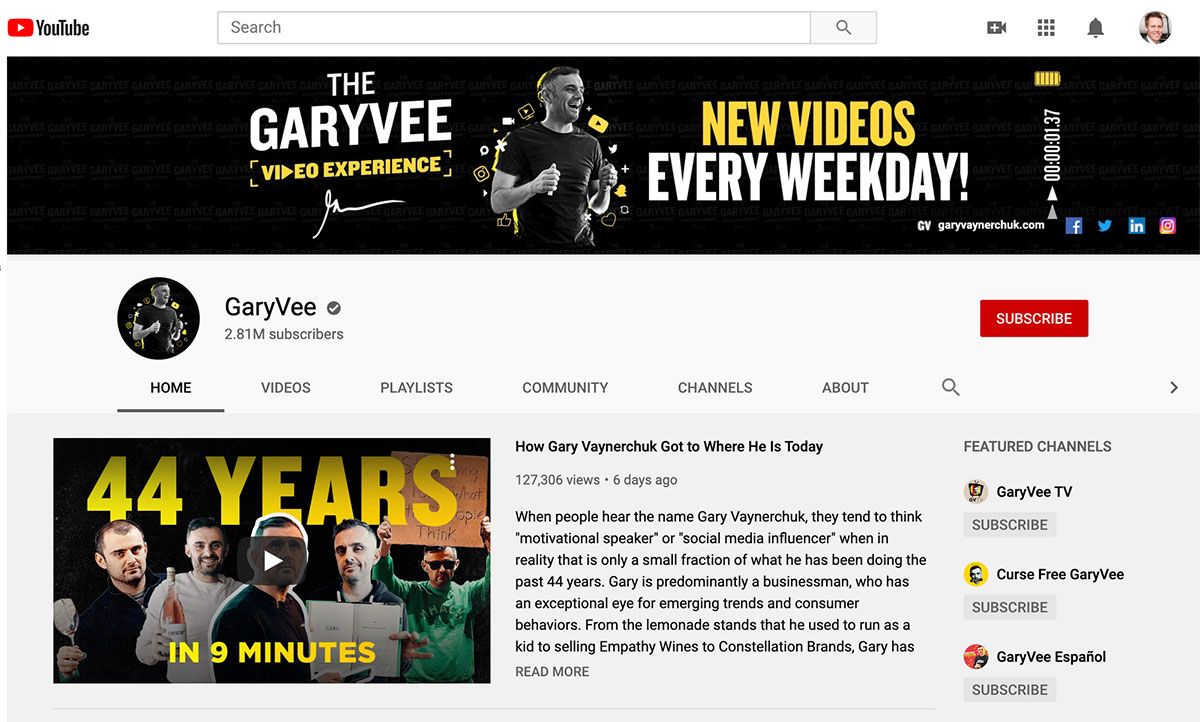
Task: Open the notifications bell
Action: point(1096,28)
